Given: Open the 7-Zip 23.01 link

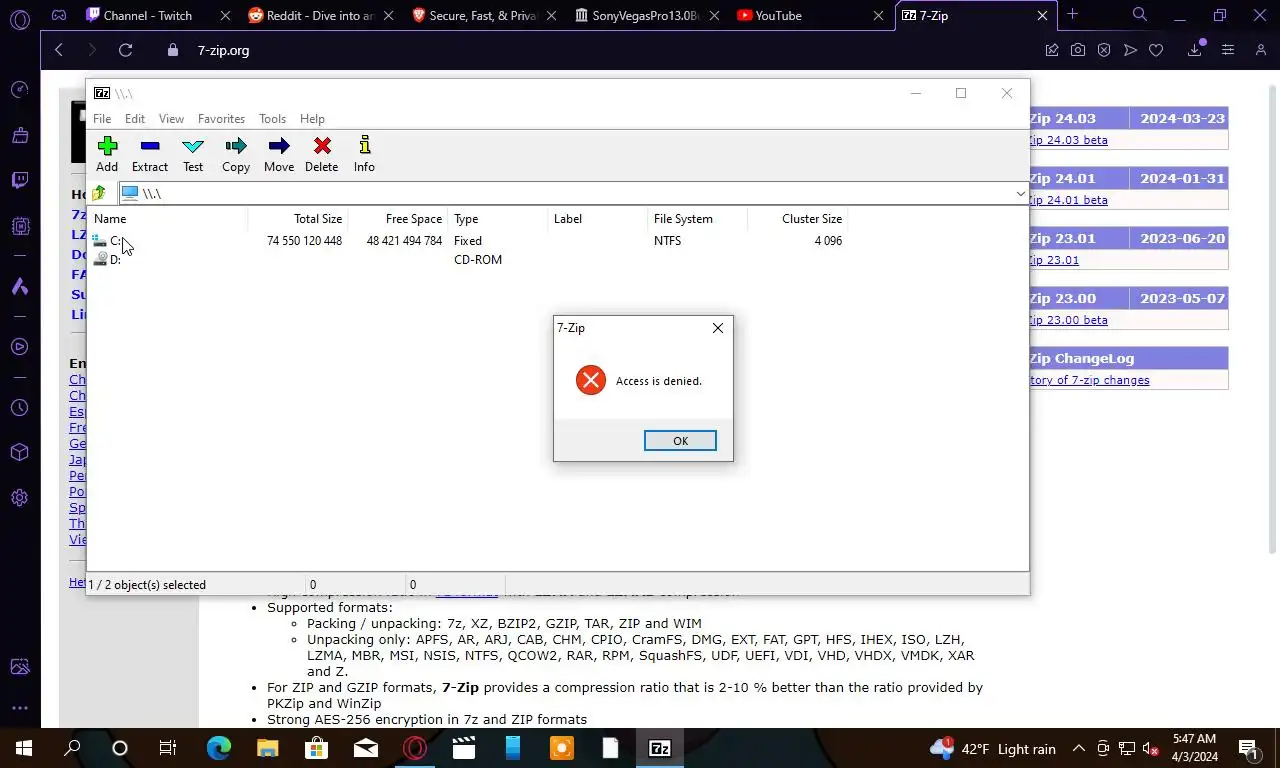Looking at the screenshot, I should [1054, 260].
